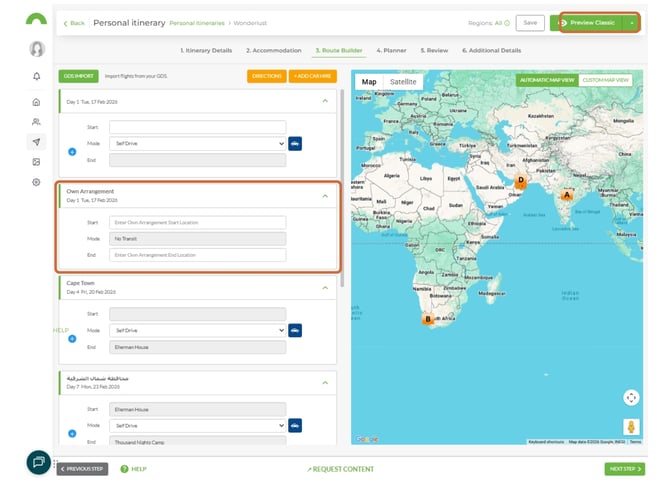Click Add Car Hire button
Viewport: 670px width, 482px height.
pos(313,76)
